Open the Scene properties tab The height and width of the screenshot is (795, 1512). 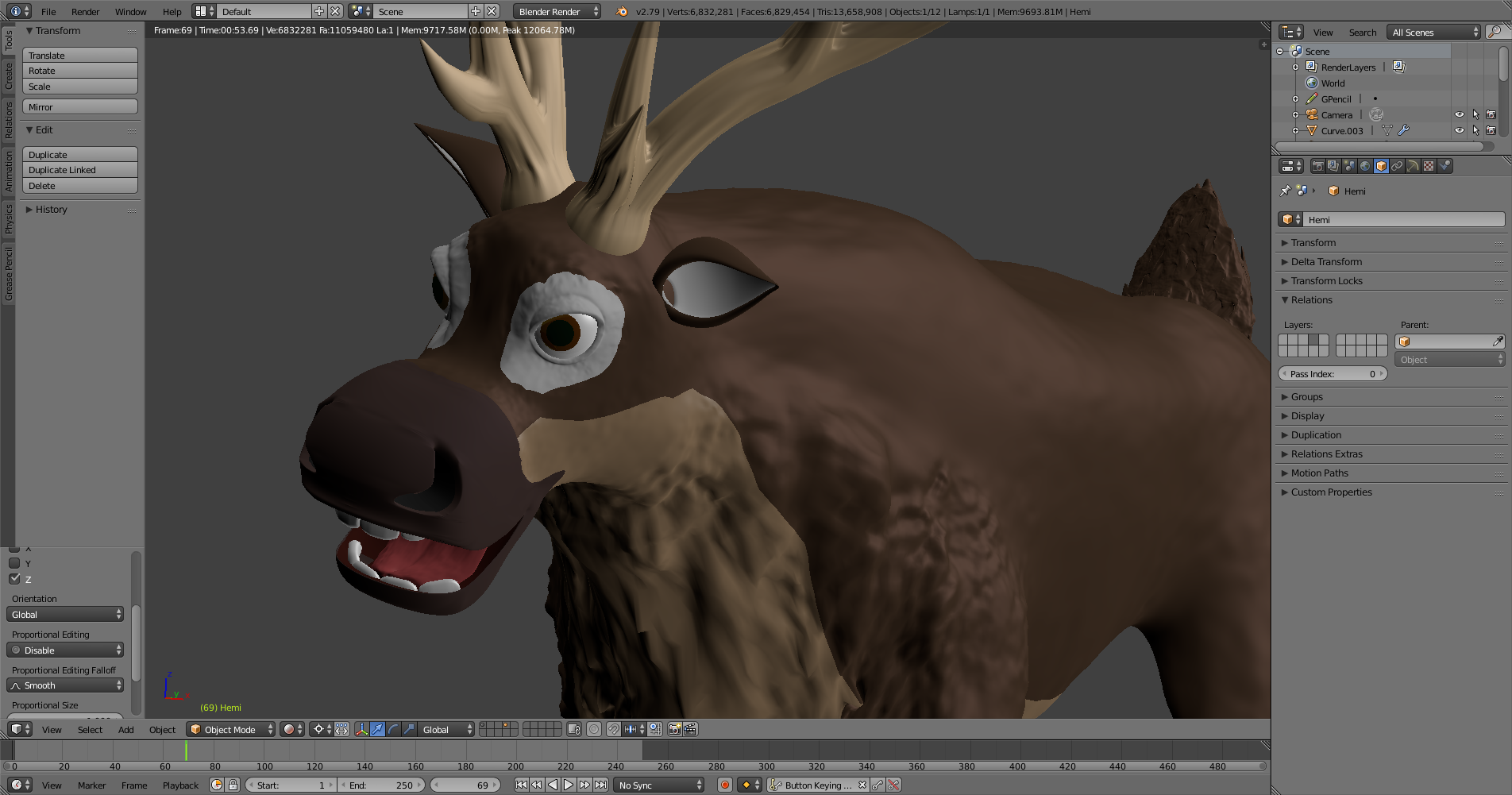(1349, 166)
